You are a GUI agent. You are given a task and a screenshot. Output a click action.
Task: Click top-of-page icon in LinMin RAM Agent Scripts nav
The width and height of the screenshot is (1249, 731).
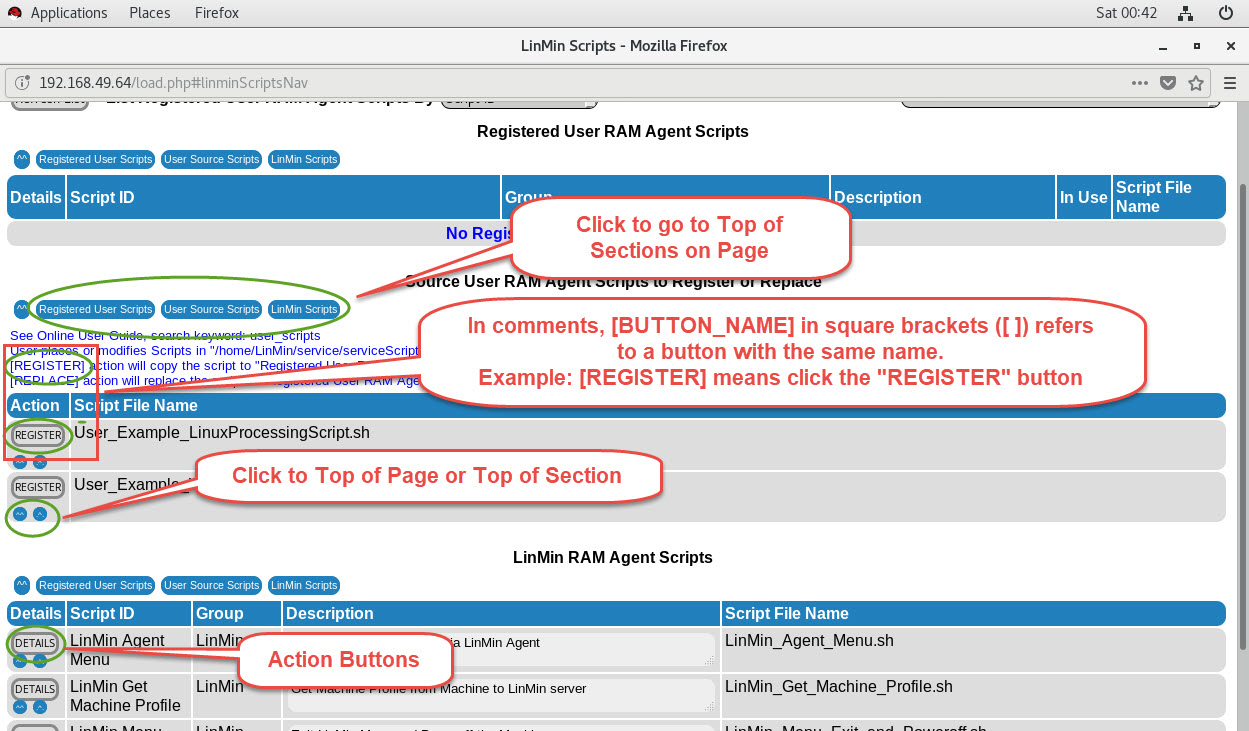click(21, 585)
